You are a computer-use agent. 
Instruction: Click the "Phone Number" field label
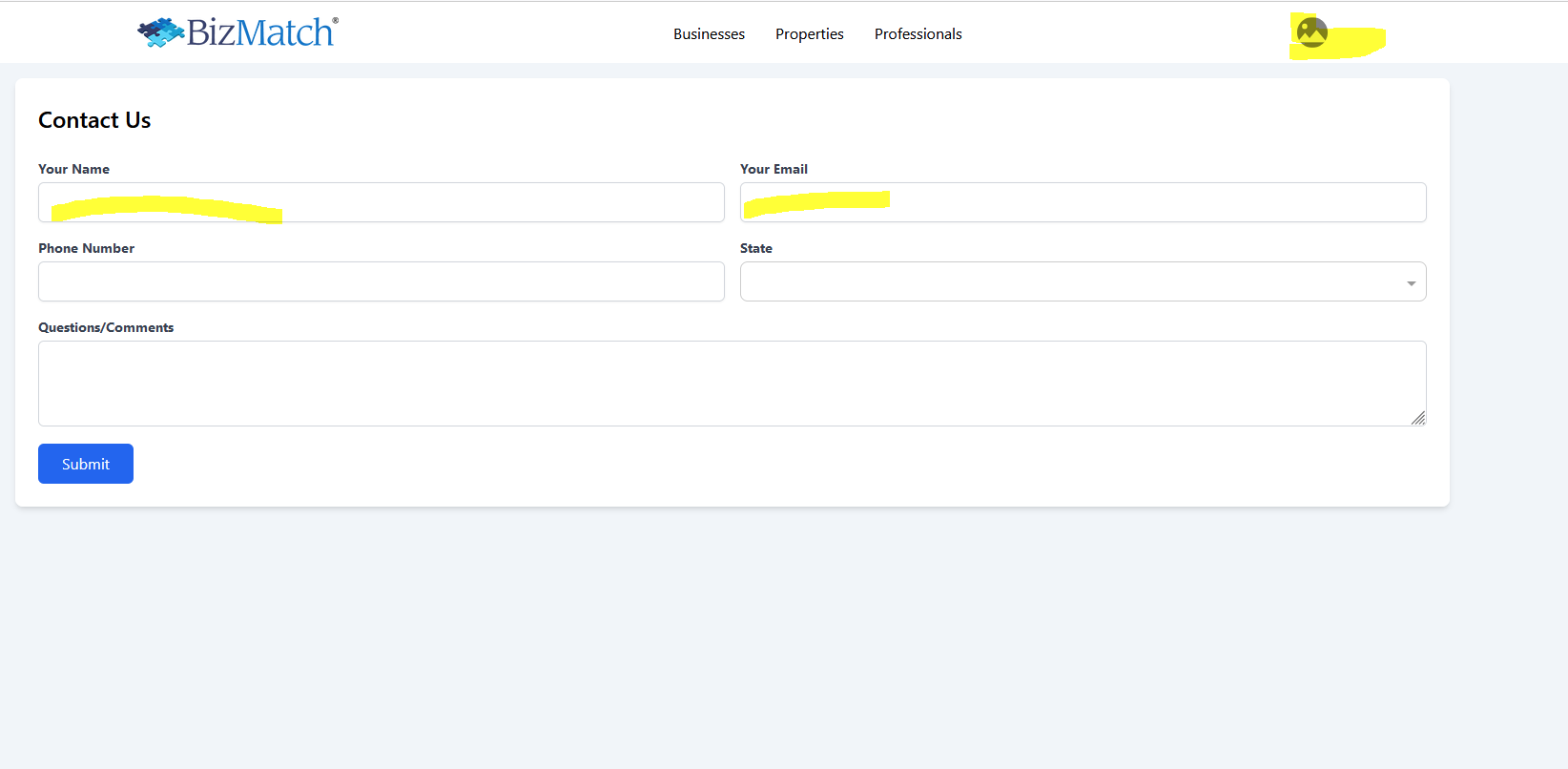[x=86, y=248]
